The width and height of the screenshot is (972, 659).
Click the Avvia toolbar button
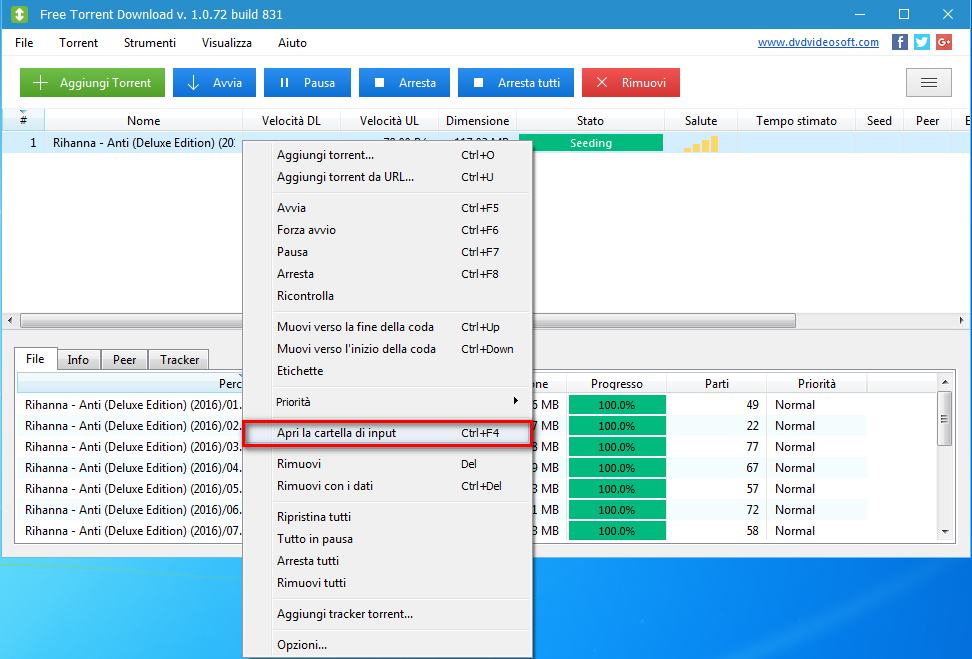point(214,82)
